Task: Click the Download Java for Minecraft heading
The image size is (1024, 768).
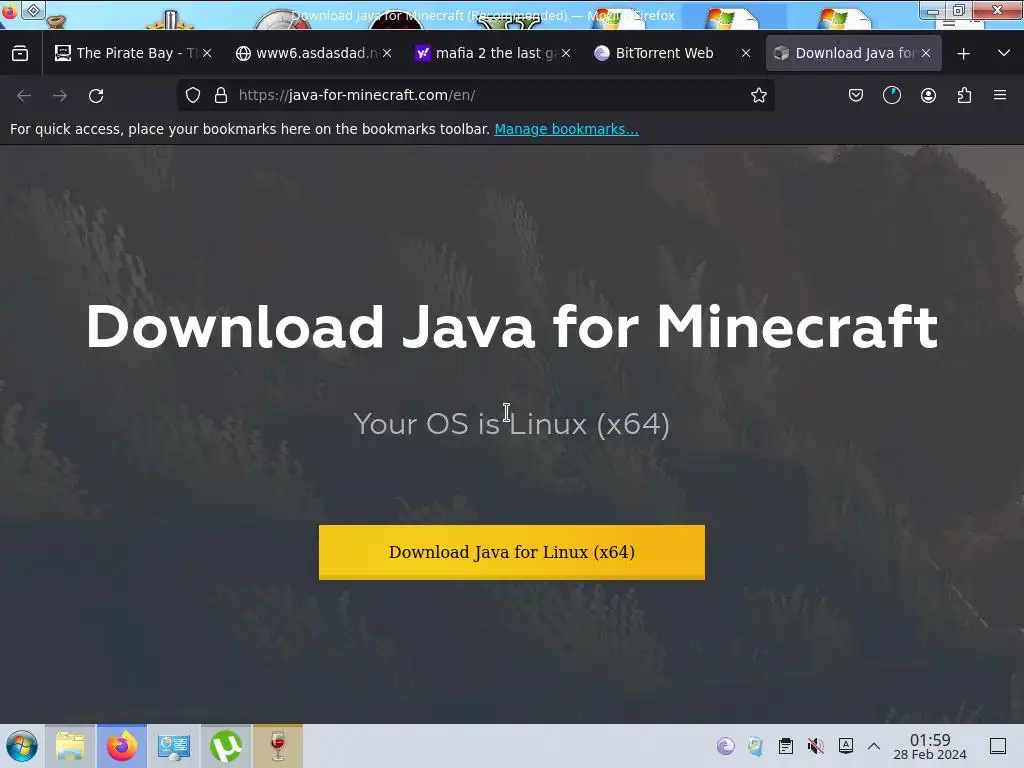Action: tap(511, 327)
